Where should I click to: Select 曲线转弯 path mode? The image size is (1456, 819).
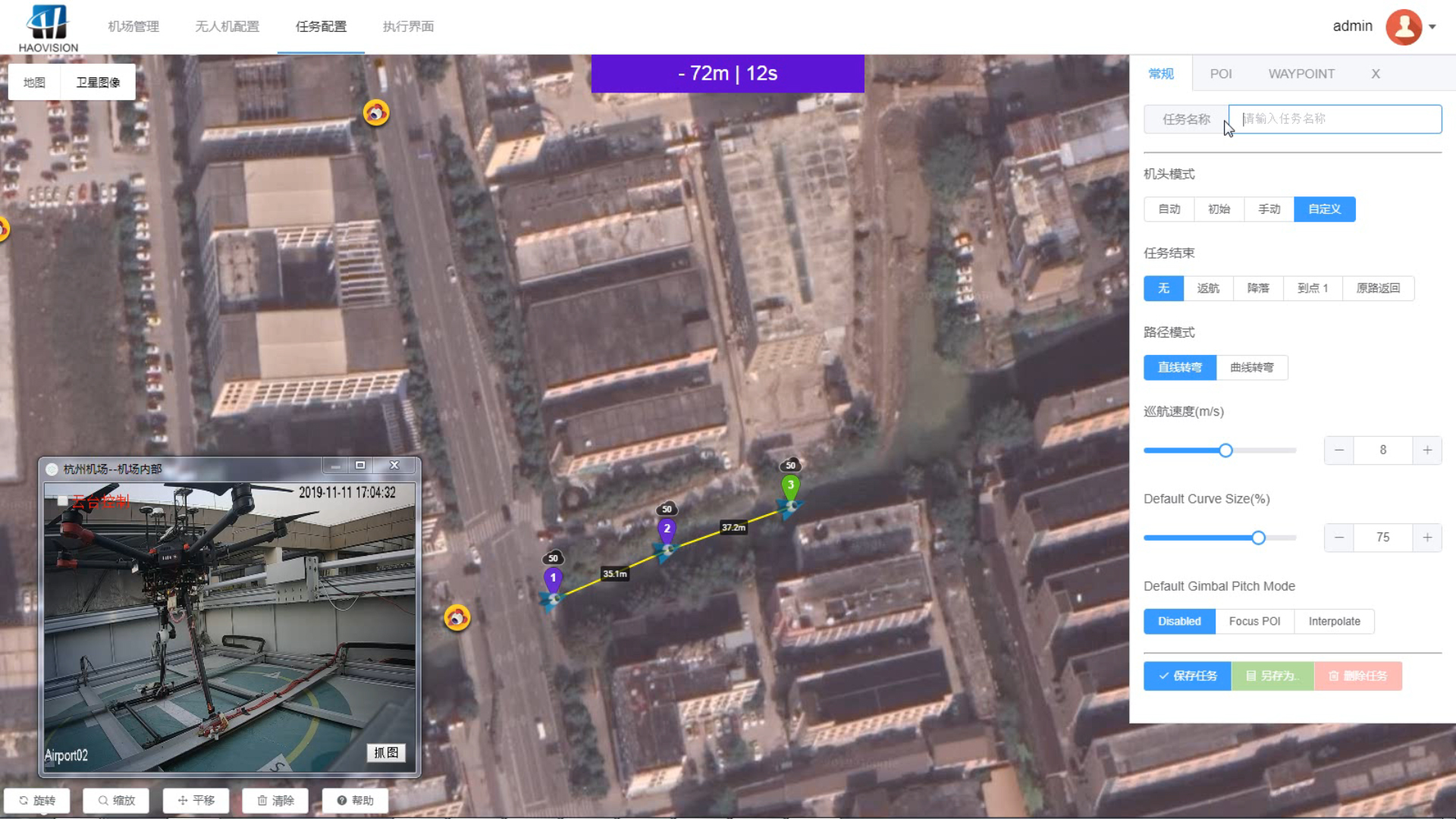1251,368
